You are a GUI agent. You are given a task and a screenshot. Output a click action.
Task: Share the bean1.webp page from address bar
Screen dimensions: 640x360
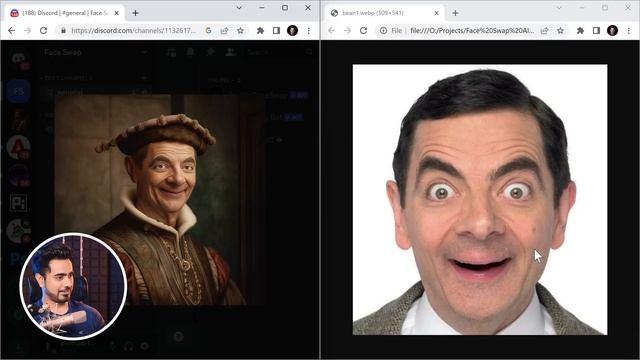tap(544, 31)
